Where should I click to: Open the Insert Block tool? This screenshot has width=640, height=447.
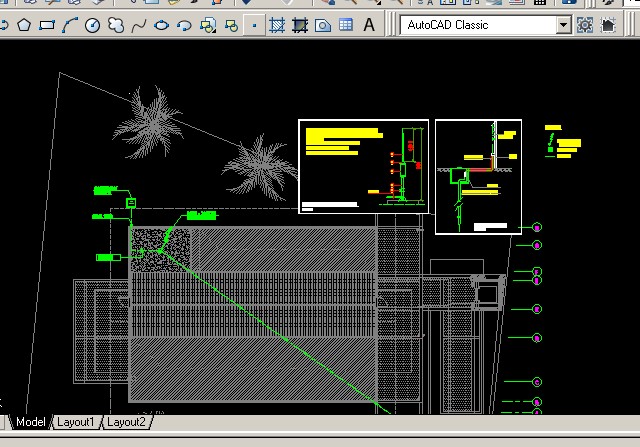208,25
